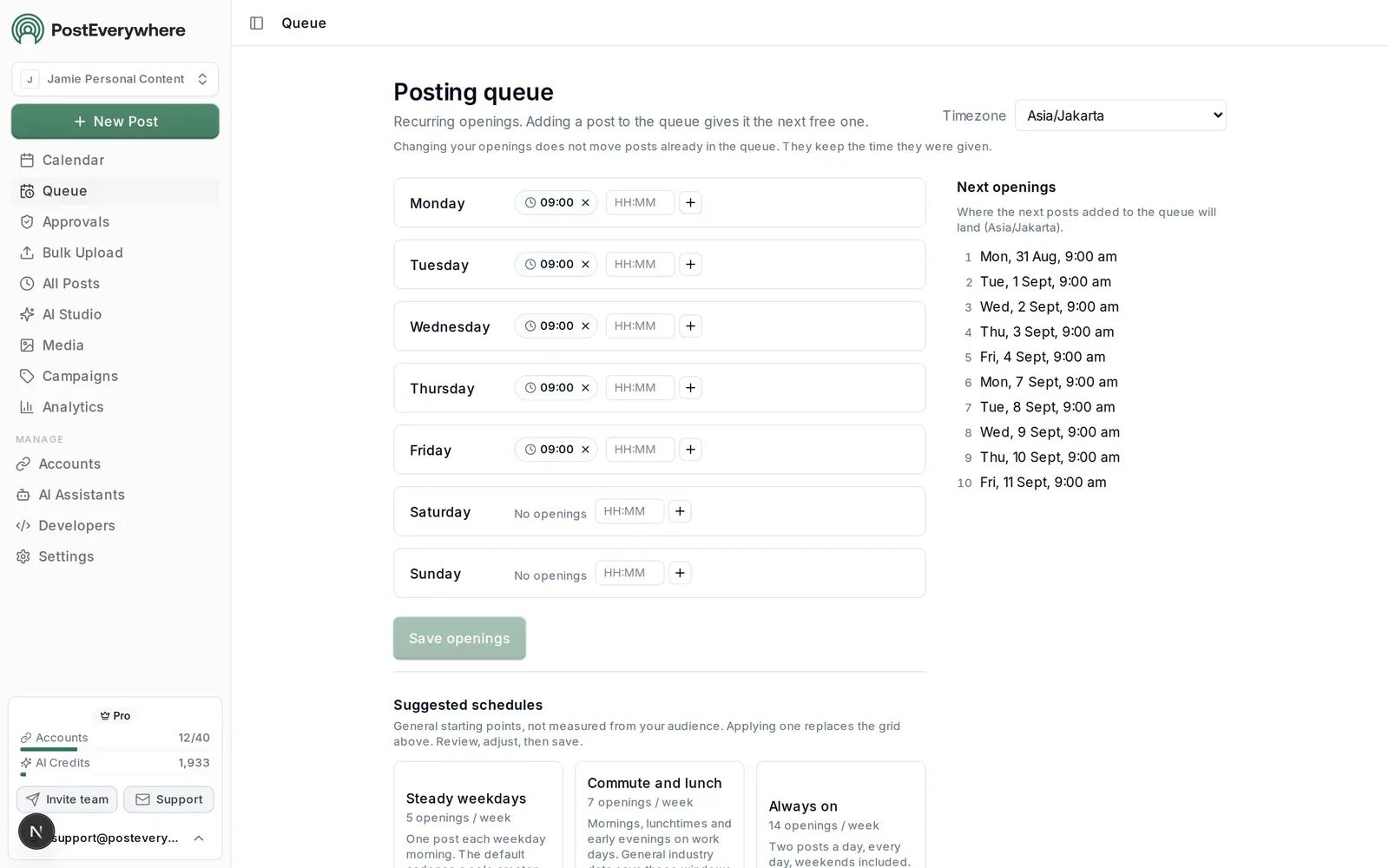Click the New Post button
1389x868 pixels.
(x=115, y=122)
